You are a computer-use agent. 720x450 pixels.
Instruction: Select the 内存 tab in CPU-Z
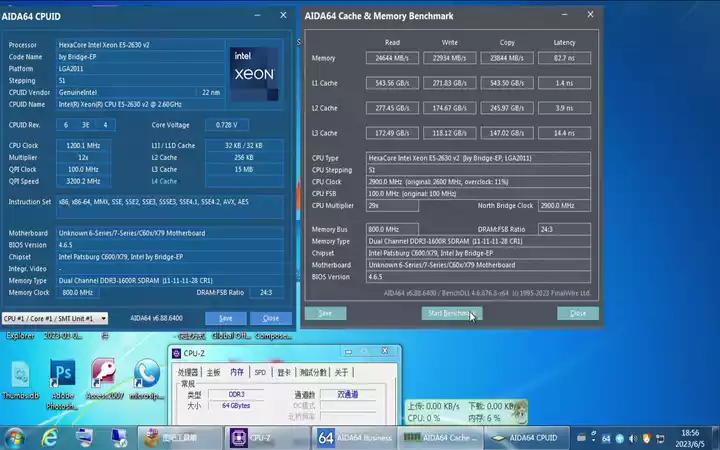(237, 372)
